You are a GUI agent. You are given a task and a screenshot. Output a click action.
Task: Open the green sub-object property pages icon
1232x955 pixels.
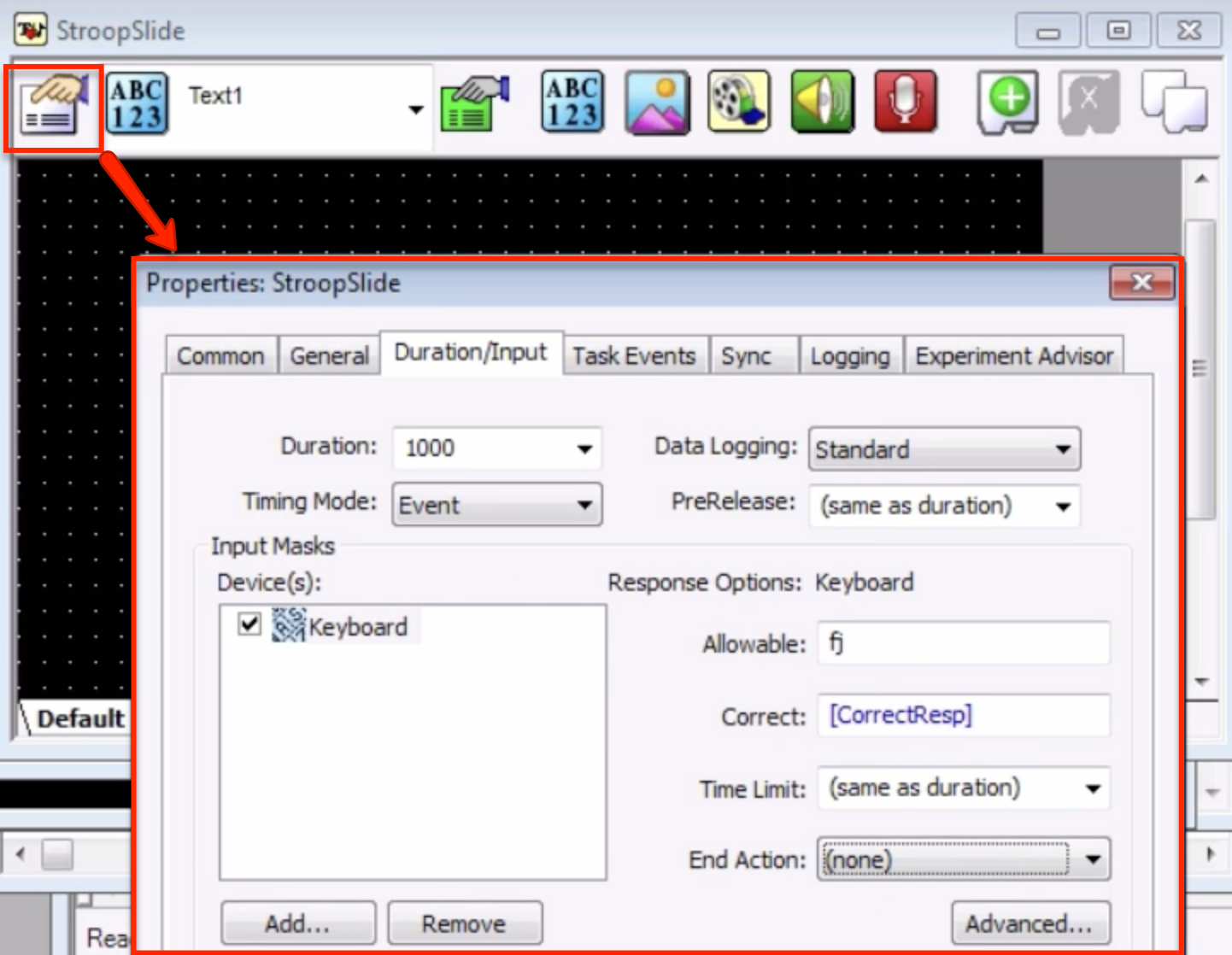(475, 104)
